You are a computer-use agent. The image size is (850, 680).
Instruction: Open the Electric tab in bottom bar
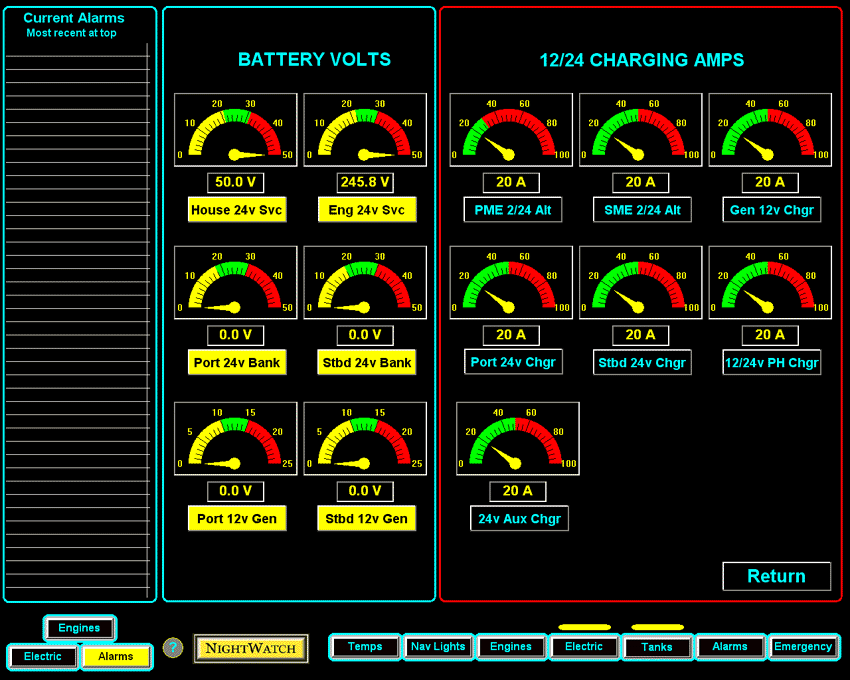584,647
